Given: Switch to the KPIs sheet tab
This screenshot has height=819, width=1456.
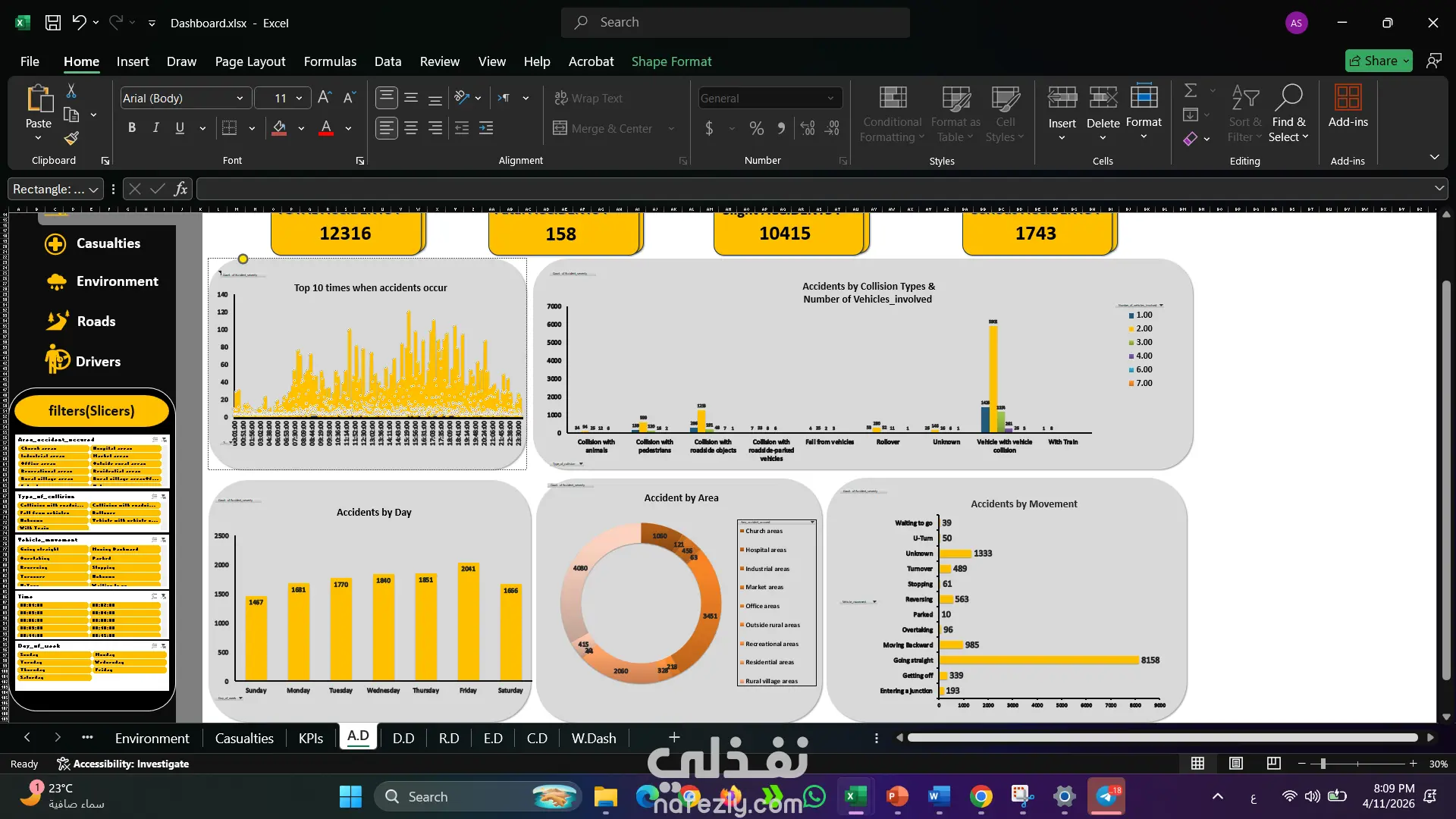Looking at the screenshot, I should pyautogui.click(x=311, y=738).
